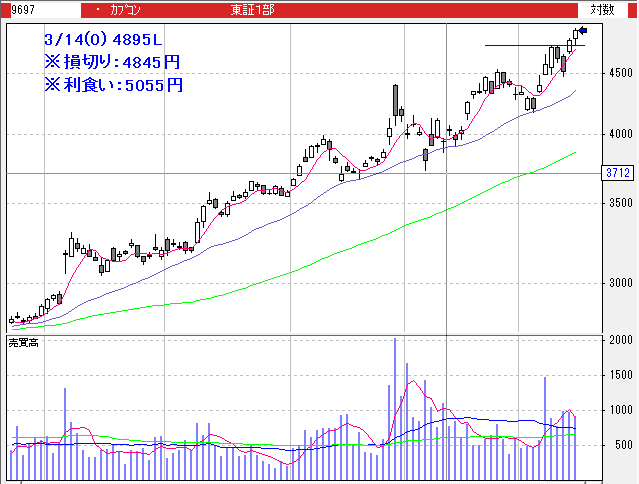Screen dimensions: 639x484
Task: Click the 3500 price axis label
Action: point(619,203)
